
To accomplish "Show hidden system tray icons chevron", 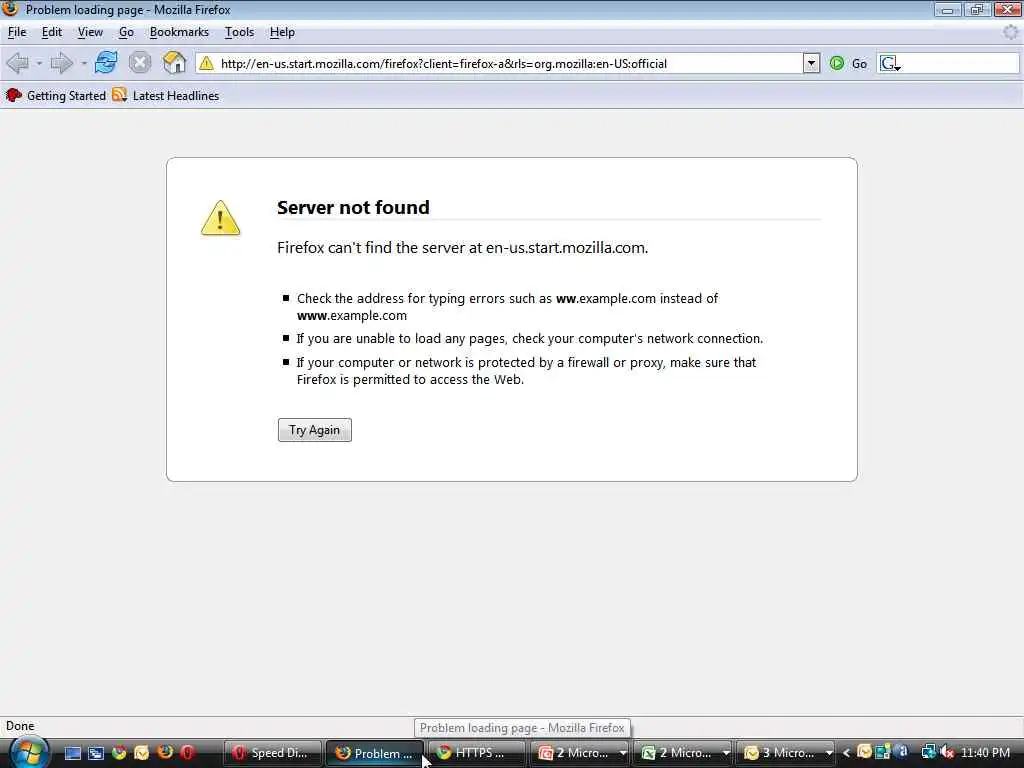I will (x=846, y=753).
